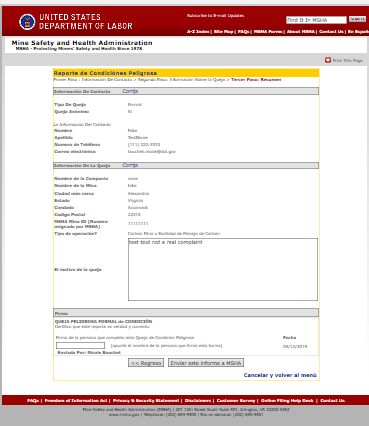Image resolution: width=369 pixels, height=426 pixels.
Task: Click the Segundo Paso breadcrumb step
Action: point(181,80)
